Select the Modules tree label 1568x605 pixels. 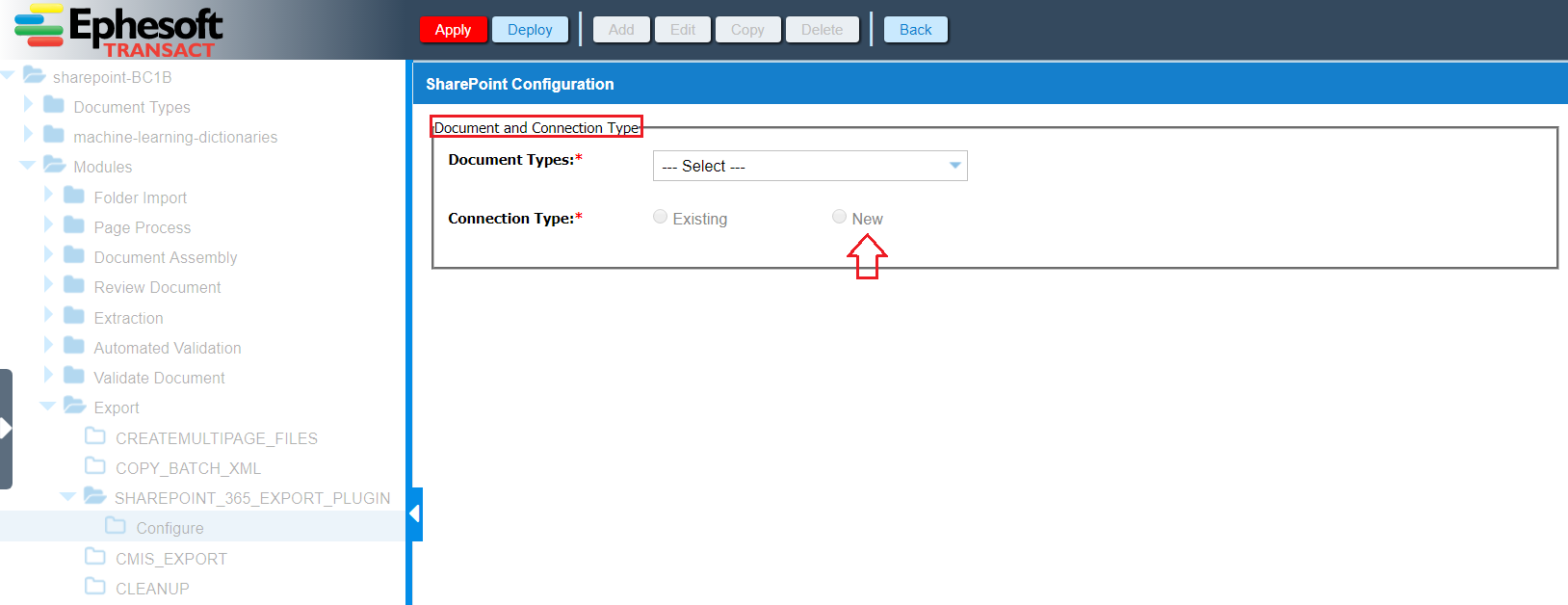coord(103,167)
